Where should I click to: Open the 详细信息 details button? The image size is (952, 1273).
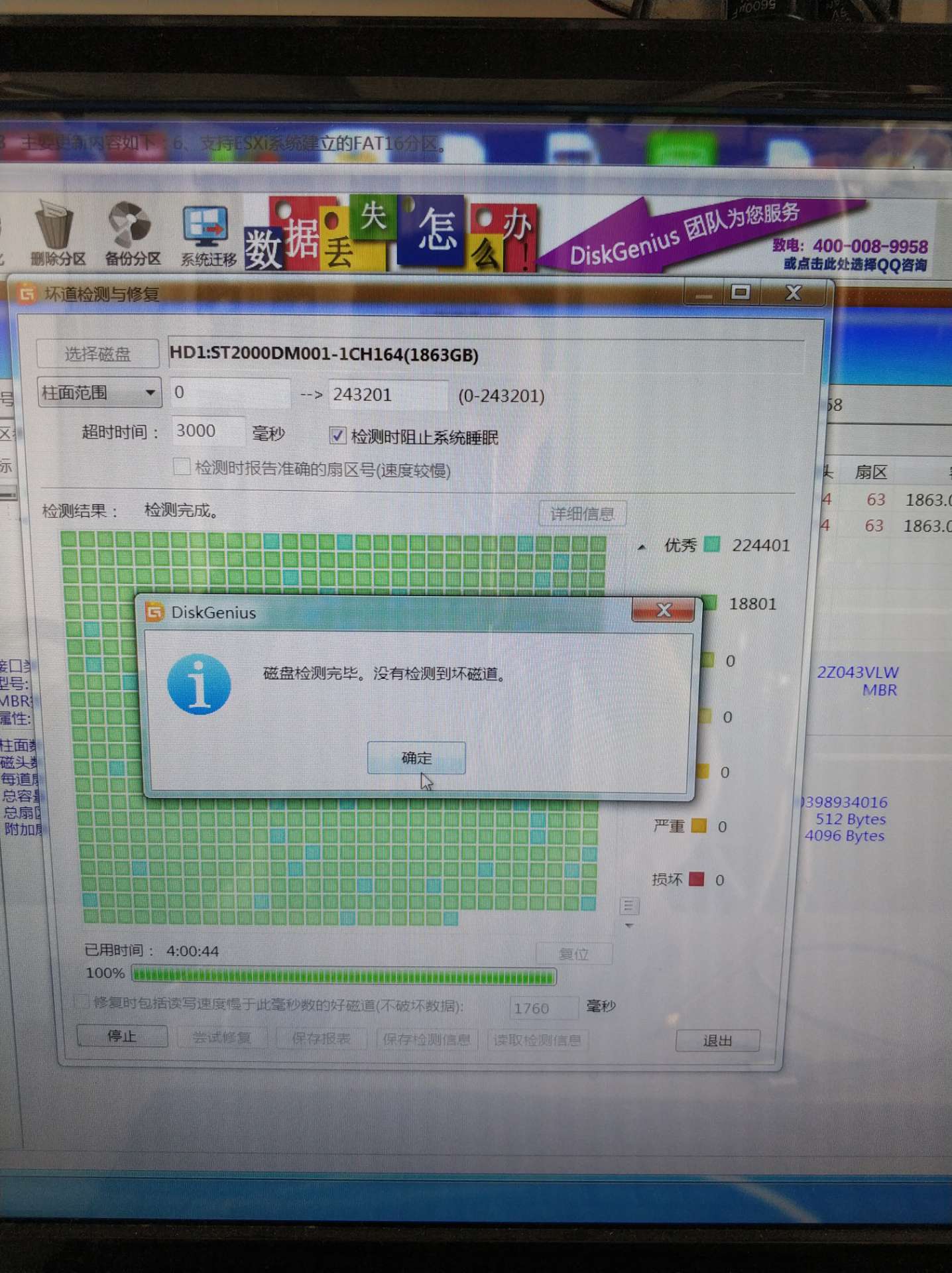582,513
